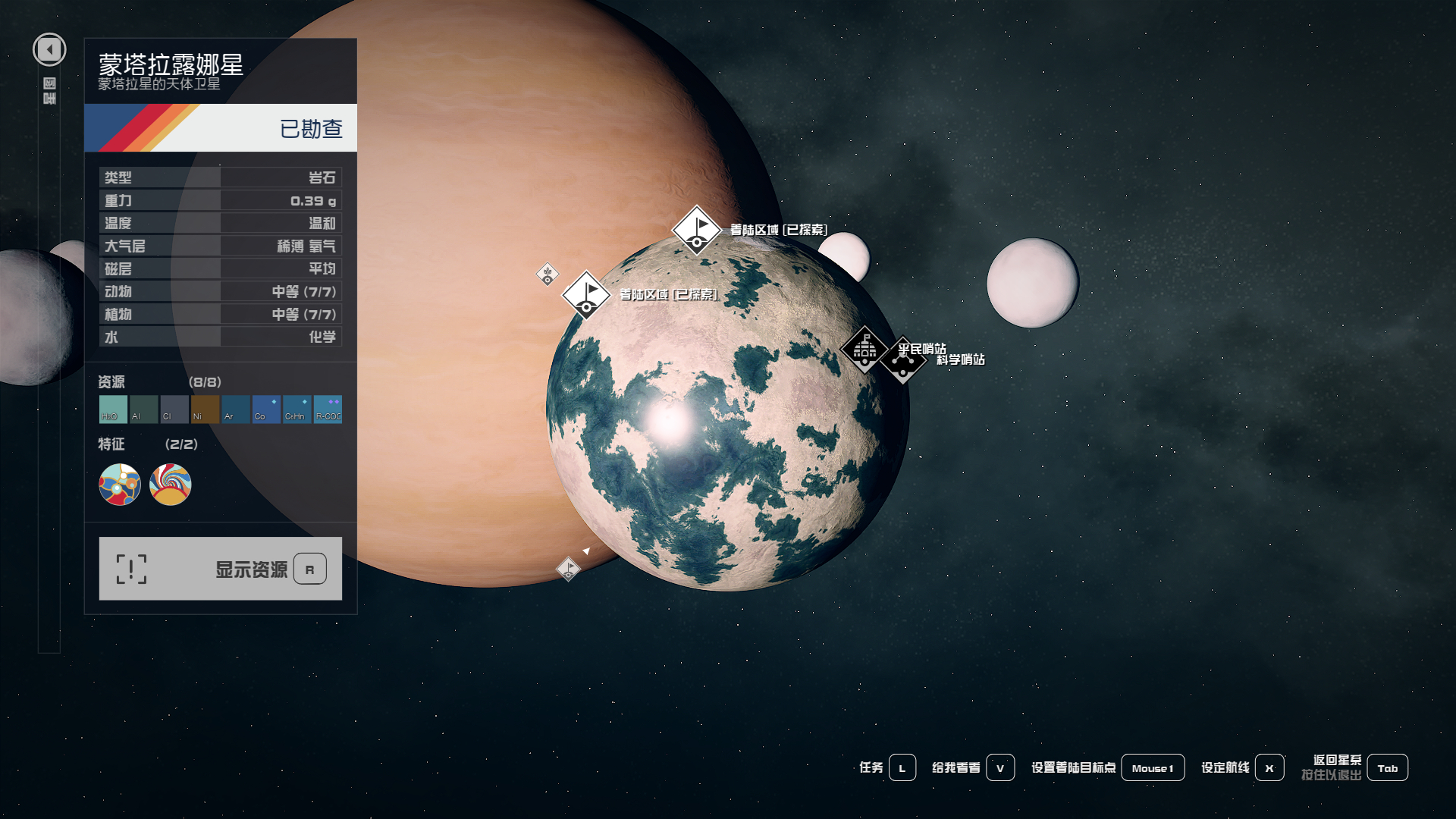
Task: Click the 大气层 稀薄 氧气 row
Action: click(221, 246)
